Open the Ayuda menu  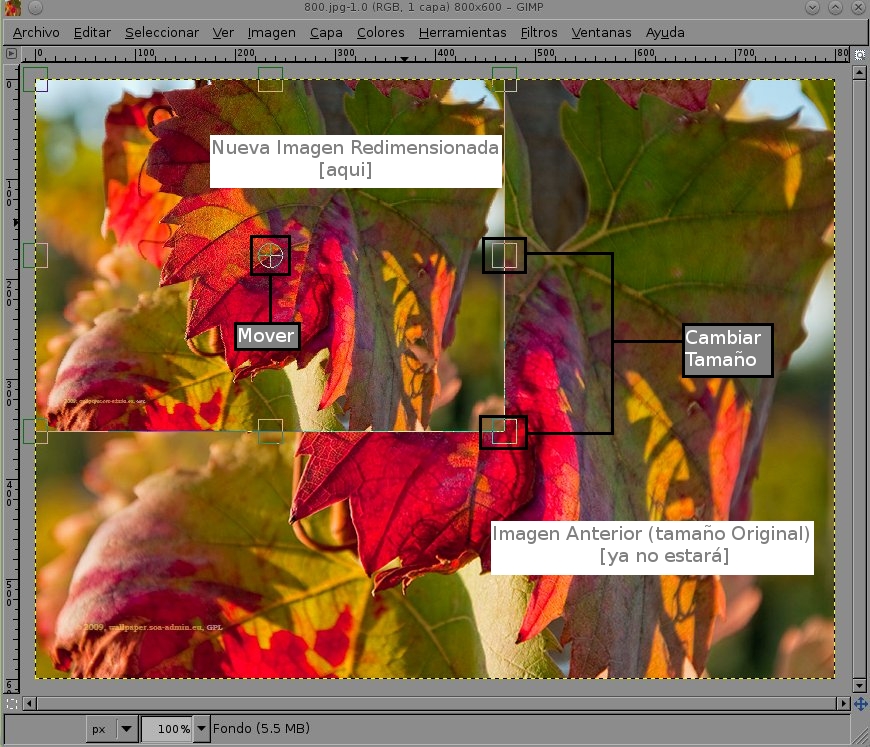tap(665, 33)
